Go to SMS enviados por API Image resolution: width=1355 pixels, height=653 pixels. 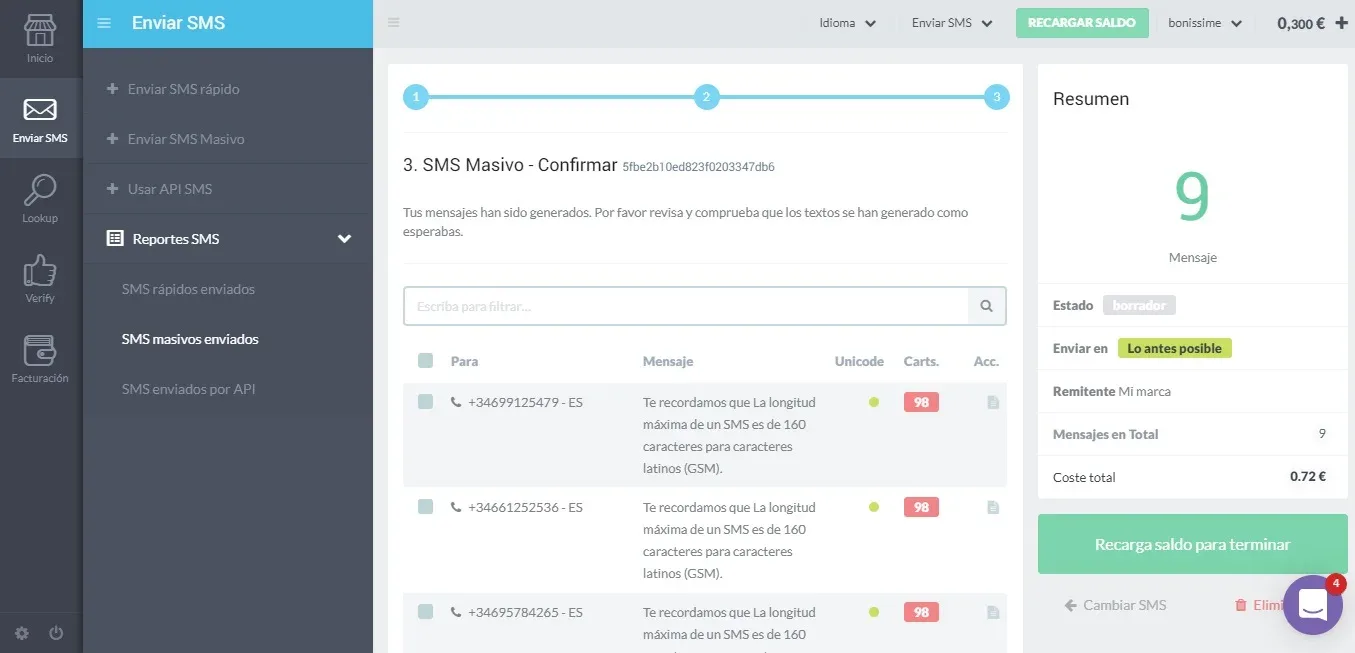pos(187,389)
